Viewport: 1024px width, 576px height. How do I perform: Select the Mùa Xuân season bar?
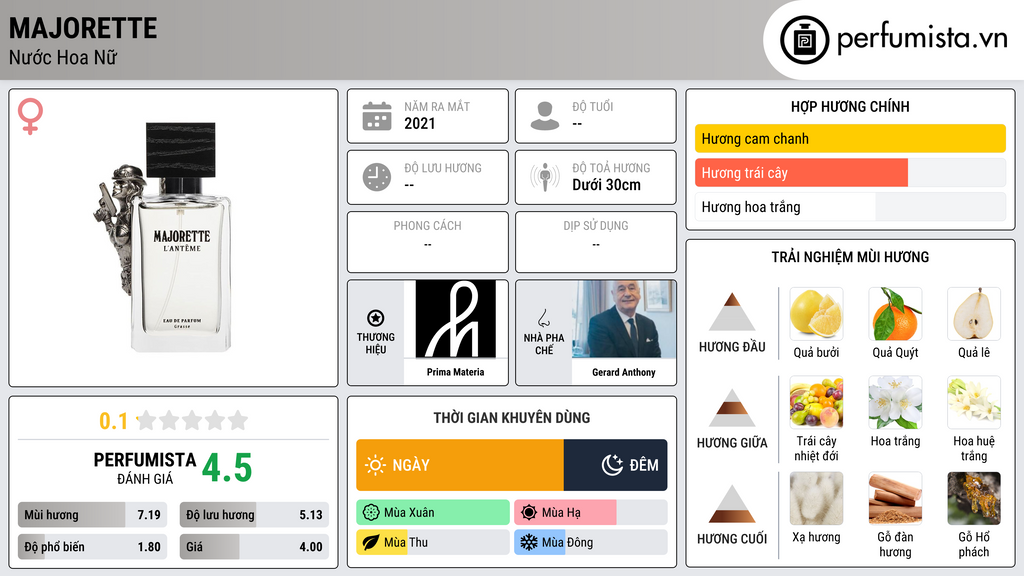[433, 513]
